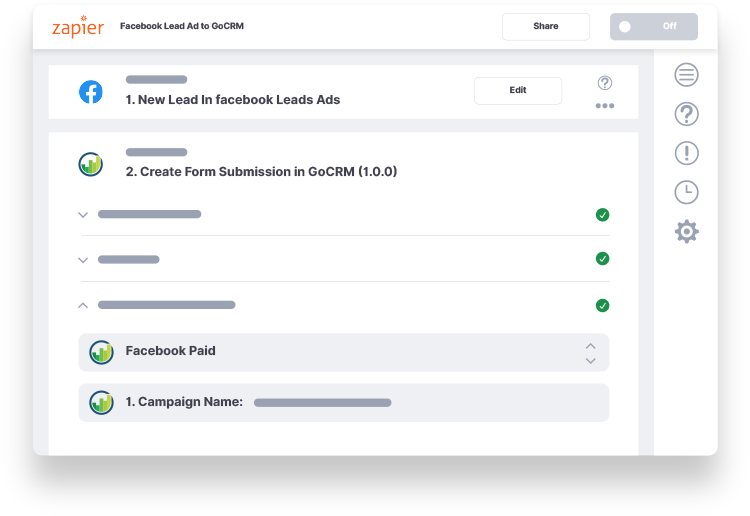Click the Edit button for step 1
This screenshot has width=750, height=516.
tap(518, 90)
